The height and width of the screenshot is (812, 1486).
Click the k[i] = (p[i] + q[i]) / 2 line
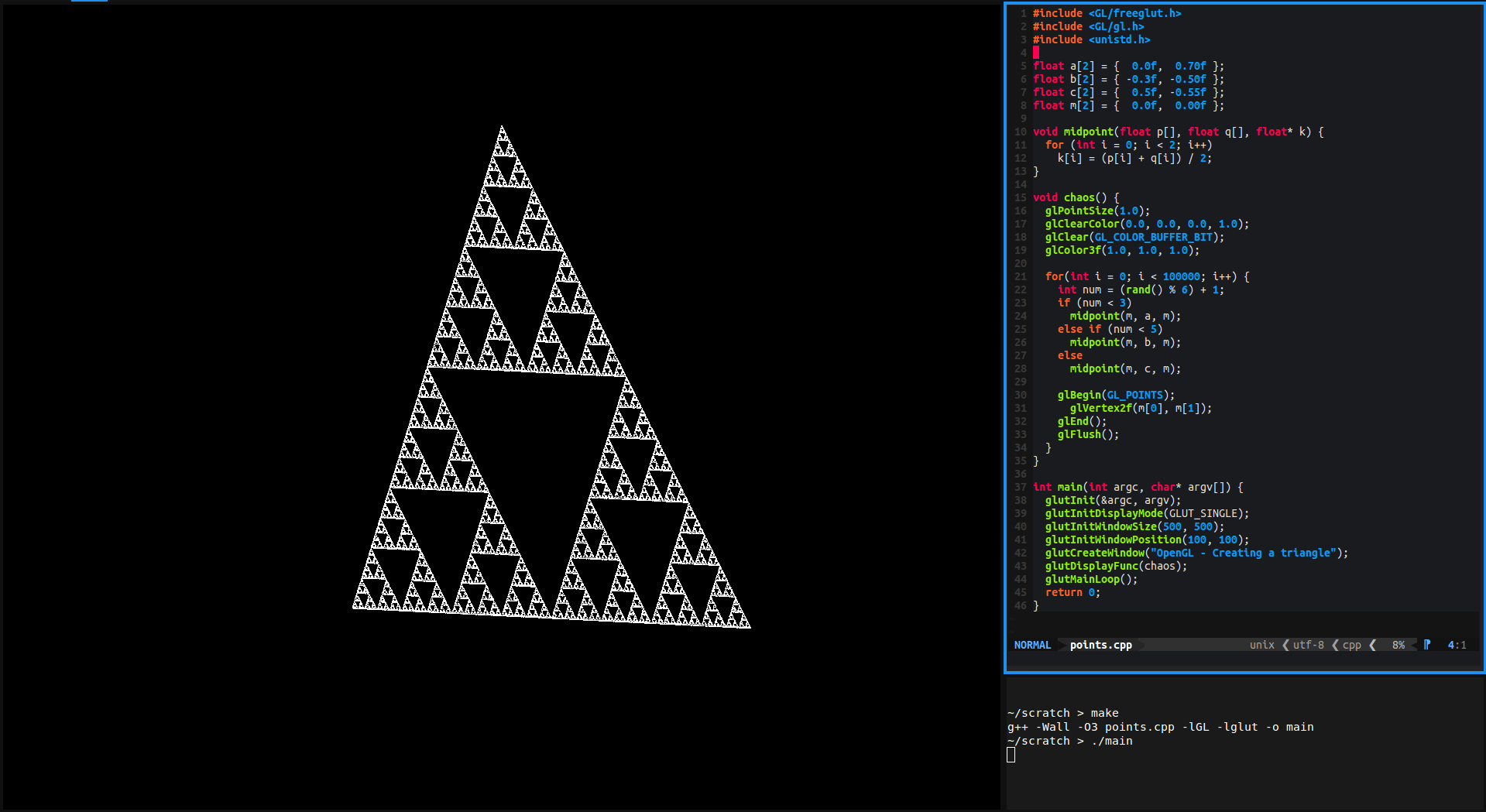click(x=1134, y=158)
